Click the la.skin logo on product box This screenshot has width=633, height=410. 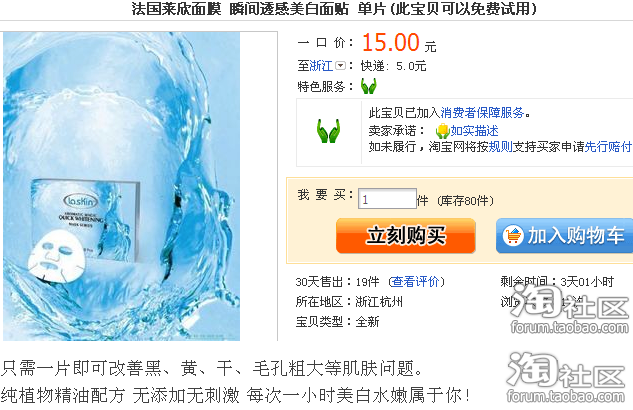[x=80, y=201]
